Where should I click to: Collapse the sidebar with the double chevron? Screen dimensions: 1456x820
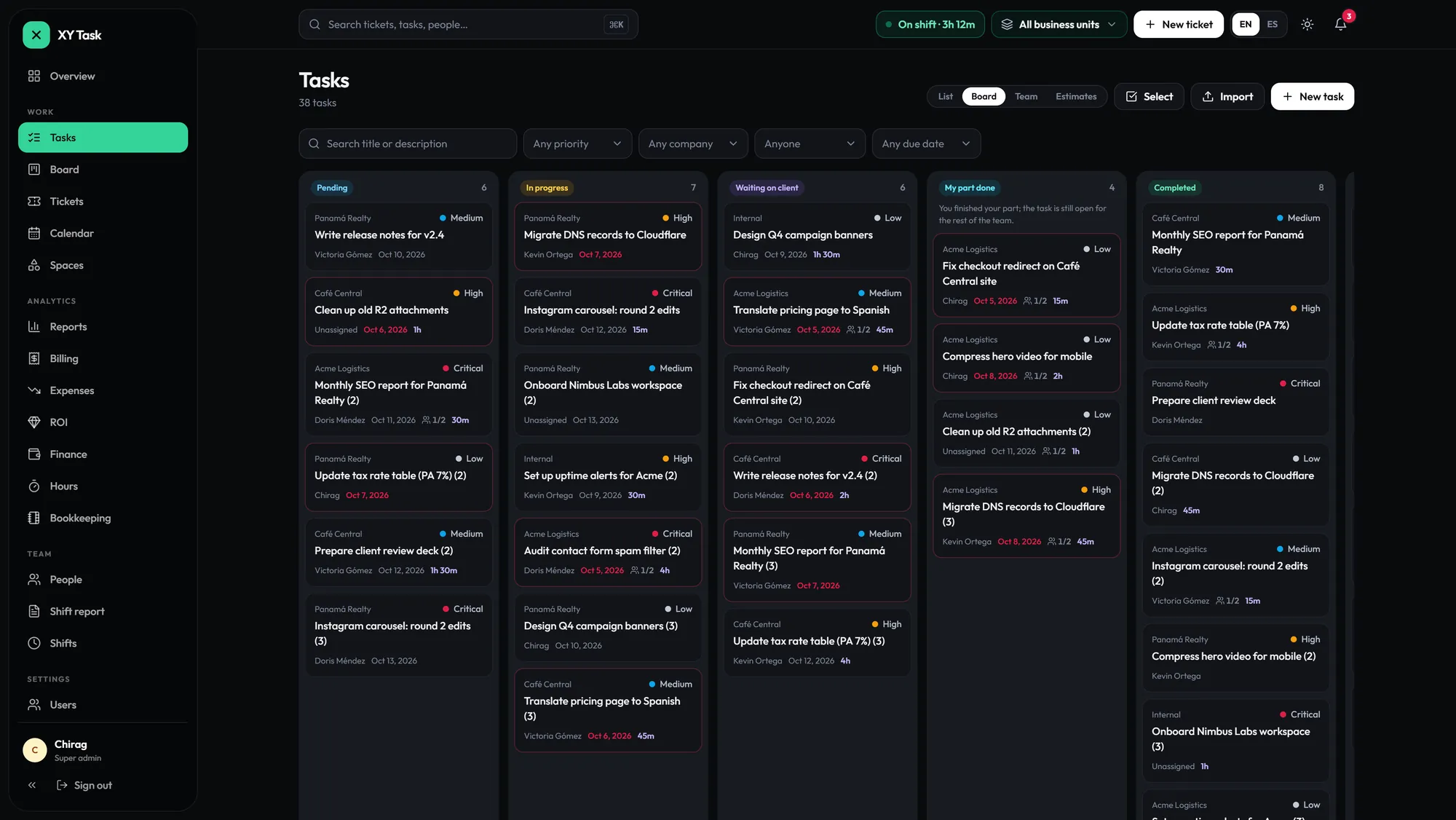click(x=32, y=785)
